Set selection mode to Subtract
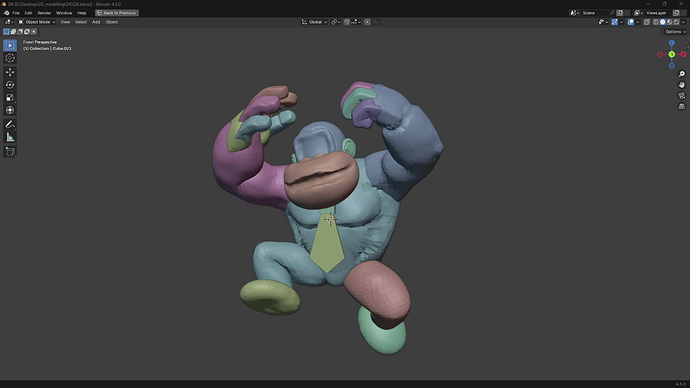The image size is (690, 388). click(x=20, y=32)
